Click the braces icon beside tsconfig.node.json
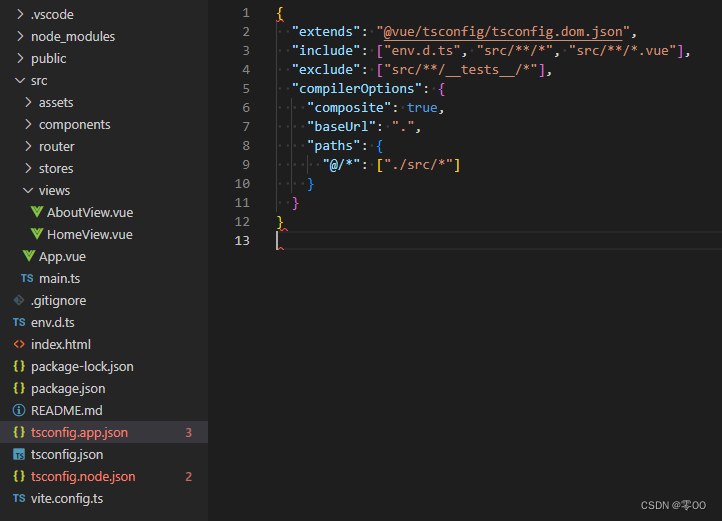The width and height of the screenshot is (722, 521). pyautogui.click(x=19, y=476)
